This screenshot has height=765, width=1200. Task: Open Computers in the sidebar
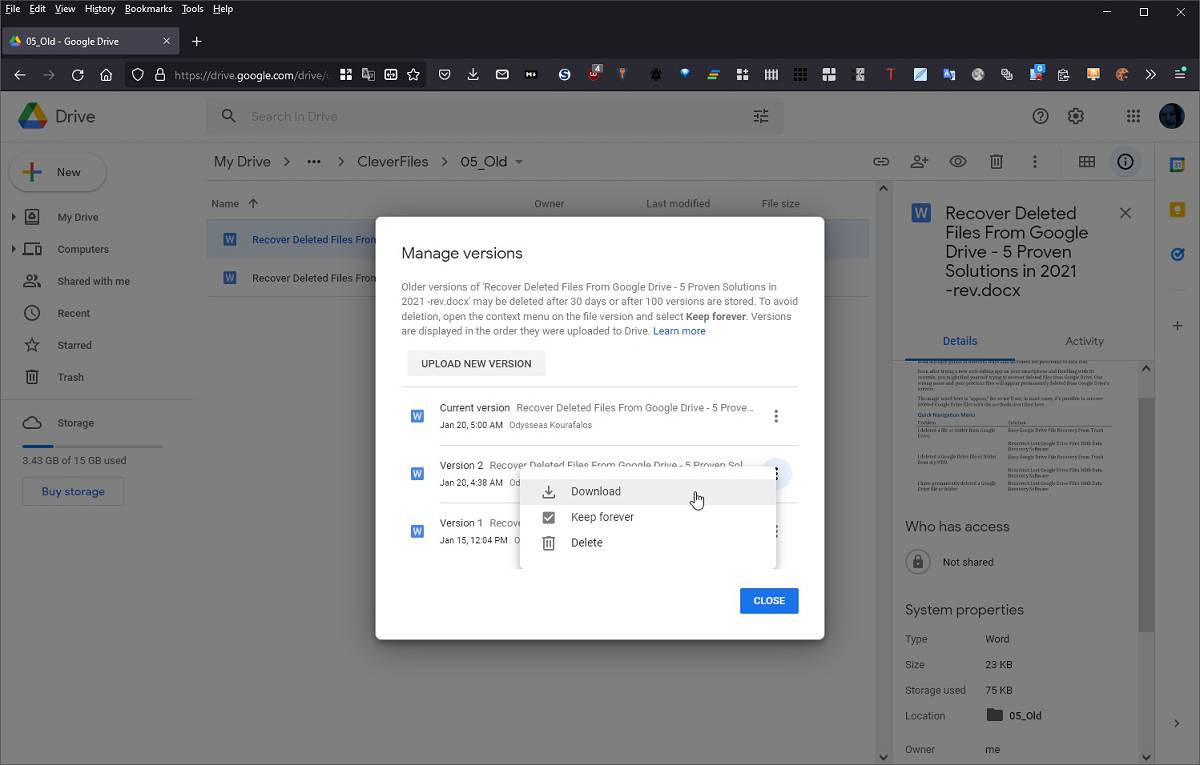coord(83,249)
